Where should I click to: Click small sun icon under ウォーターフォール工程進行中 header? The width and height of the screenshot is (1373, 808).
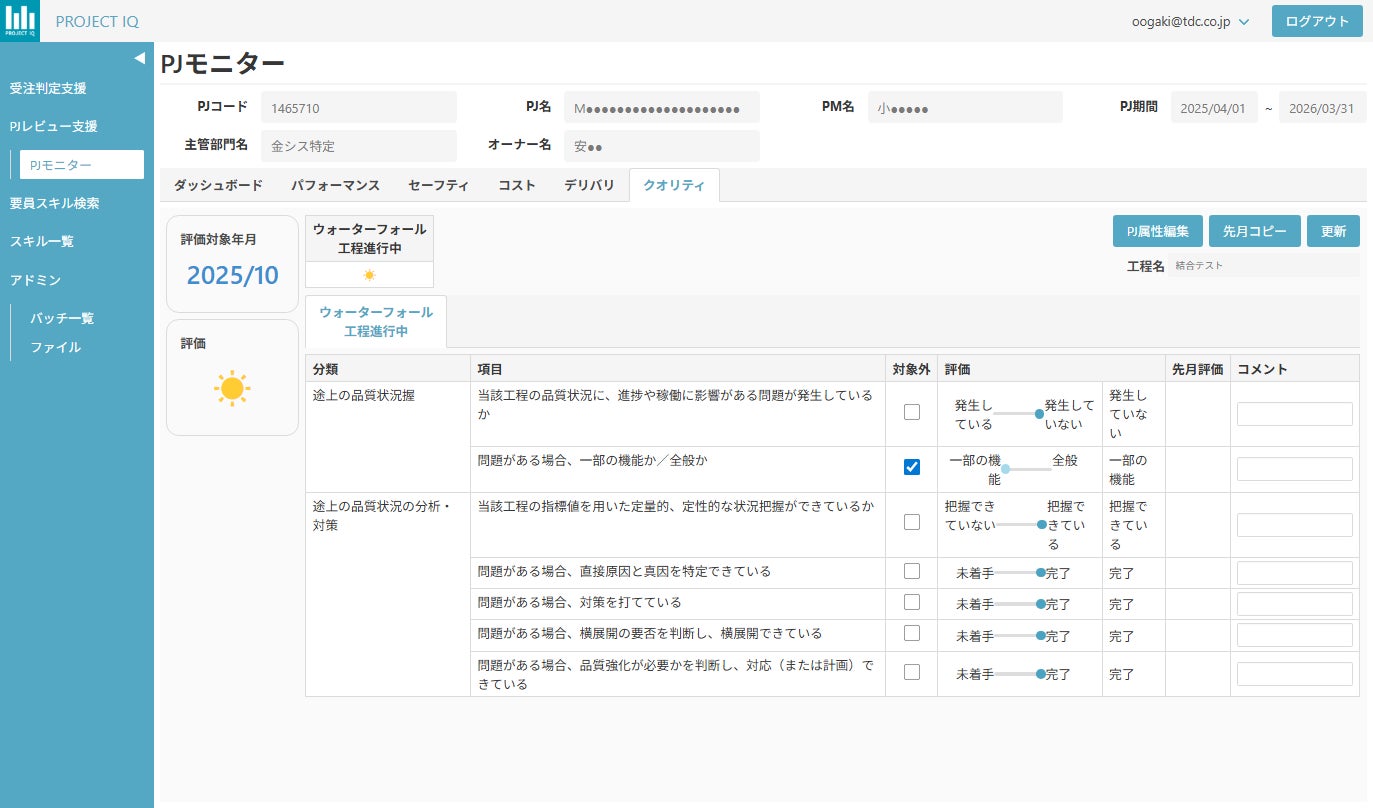point(369,275)
